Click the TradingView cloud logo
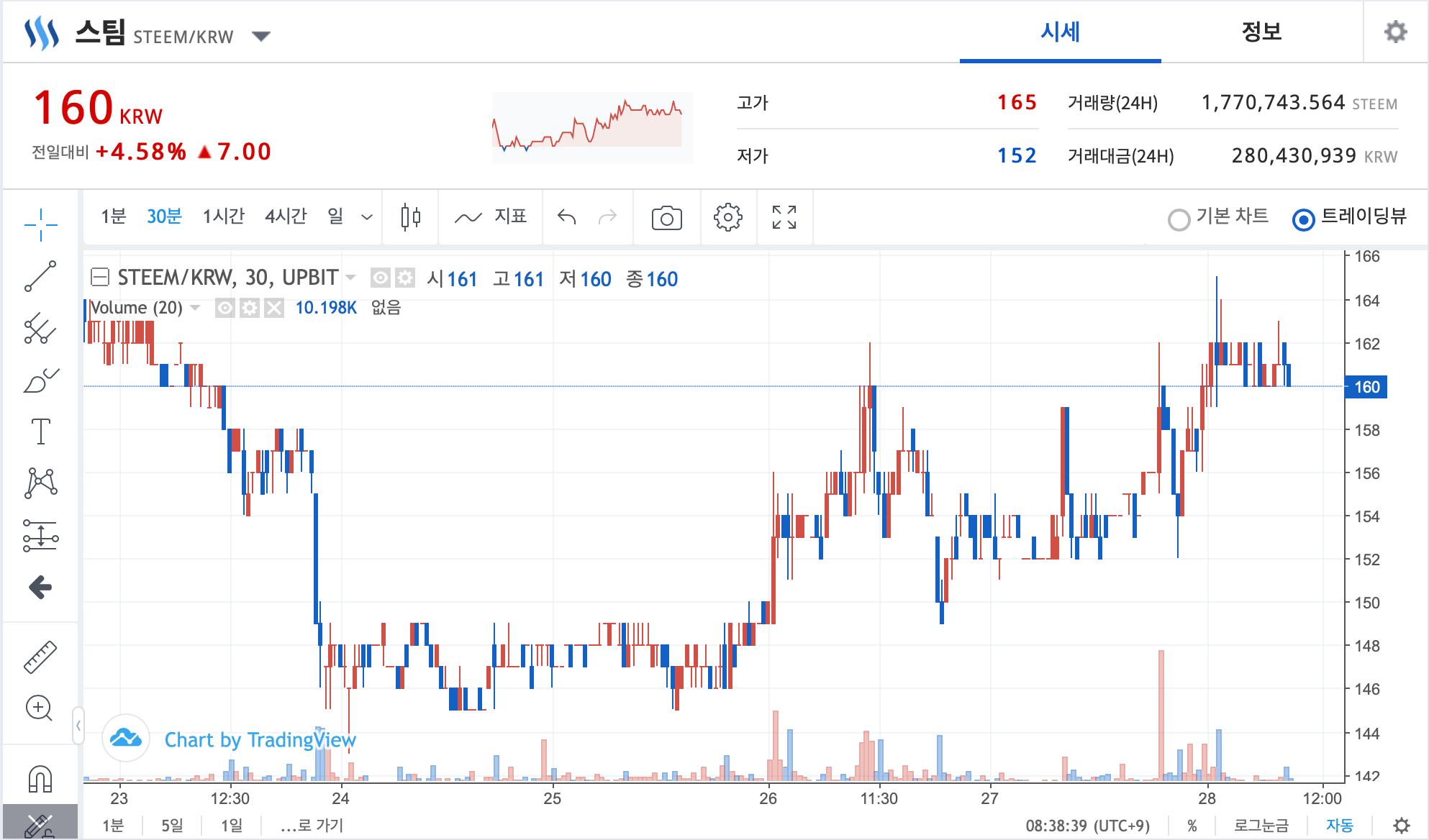This screenshot has width=1429, height=840. tap(126, 738)
